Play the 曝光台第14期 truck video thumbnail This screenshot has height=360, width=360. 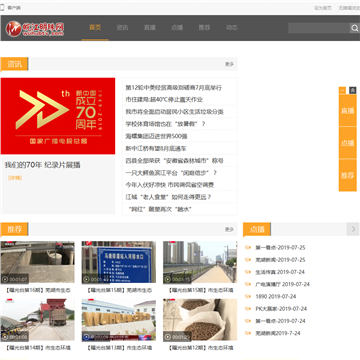point(38,320)
